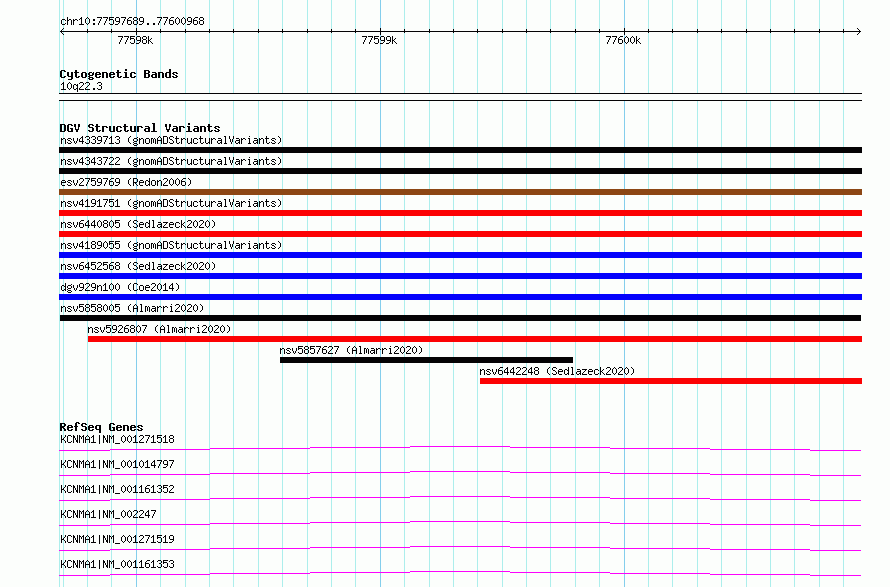Click the 77598k ruler tick label

coord(135,40)
